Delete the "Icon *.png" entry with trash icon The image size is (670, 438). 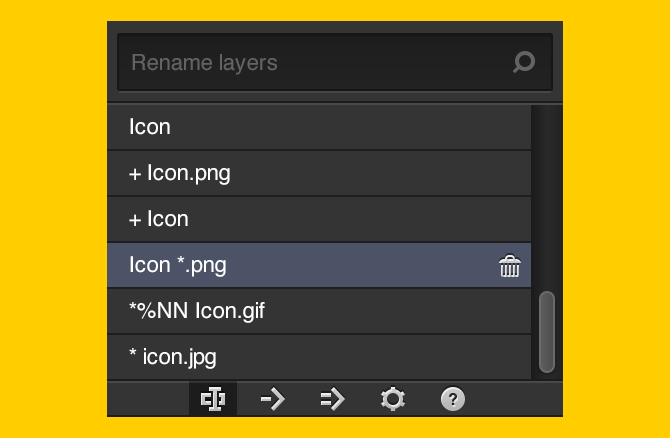tap(510, 266)
